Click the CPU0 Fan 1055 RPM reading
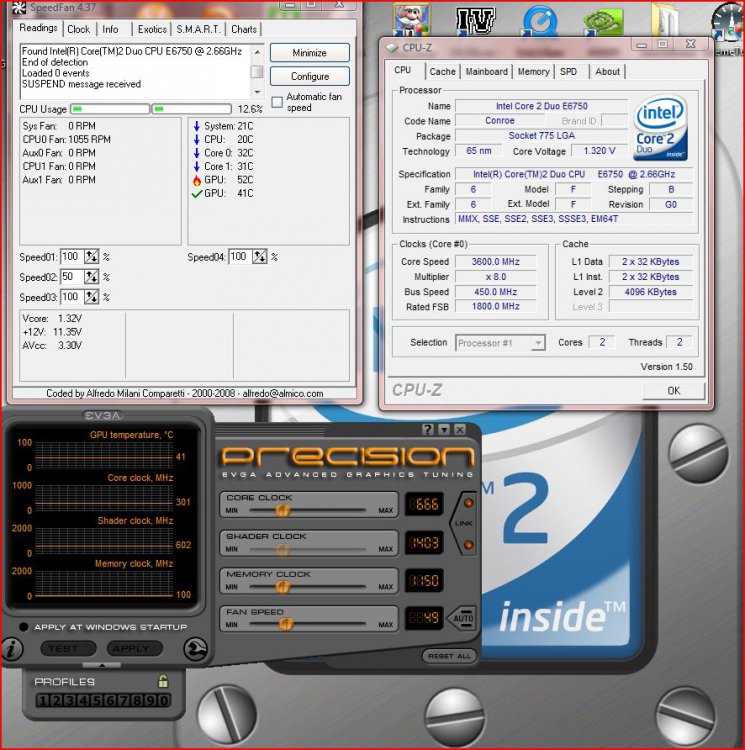745x750 pixels. click(66, 140)
